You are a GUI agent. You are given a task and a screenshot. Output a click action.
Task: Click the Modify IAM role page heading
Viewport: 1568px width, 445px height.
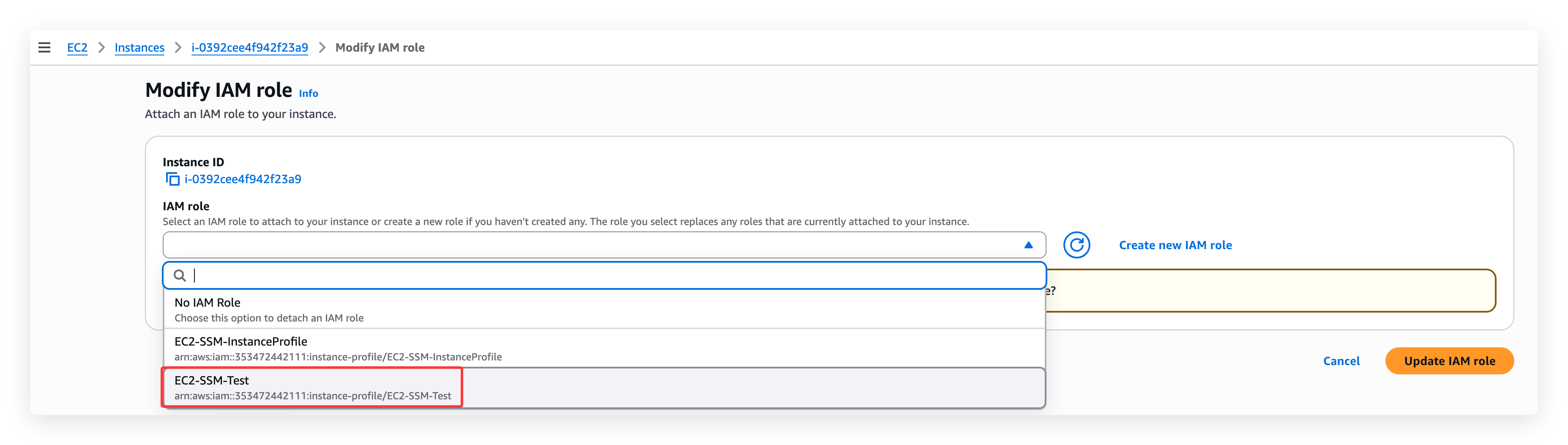click(x=219, y=90)
